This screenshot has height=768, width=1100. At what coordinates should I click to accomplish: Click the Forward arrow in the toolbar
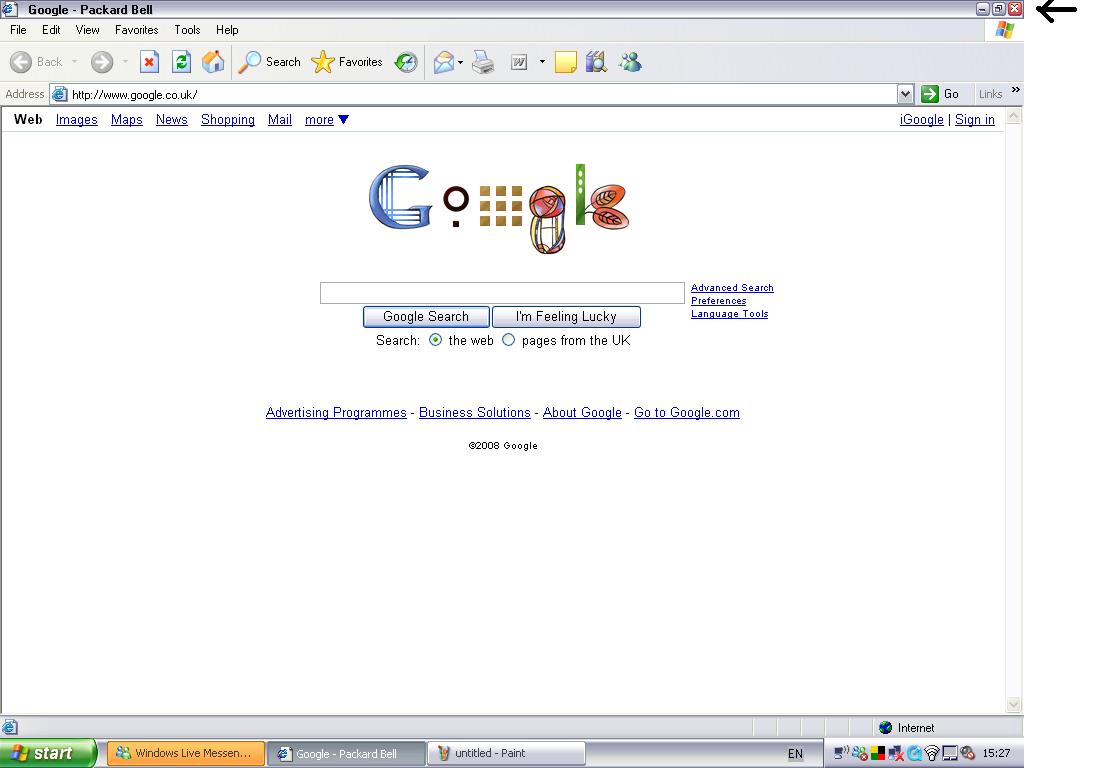point(102,62)
